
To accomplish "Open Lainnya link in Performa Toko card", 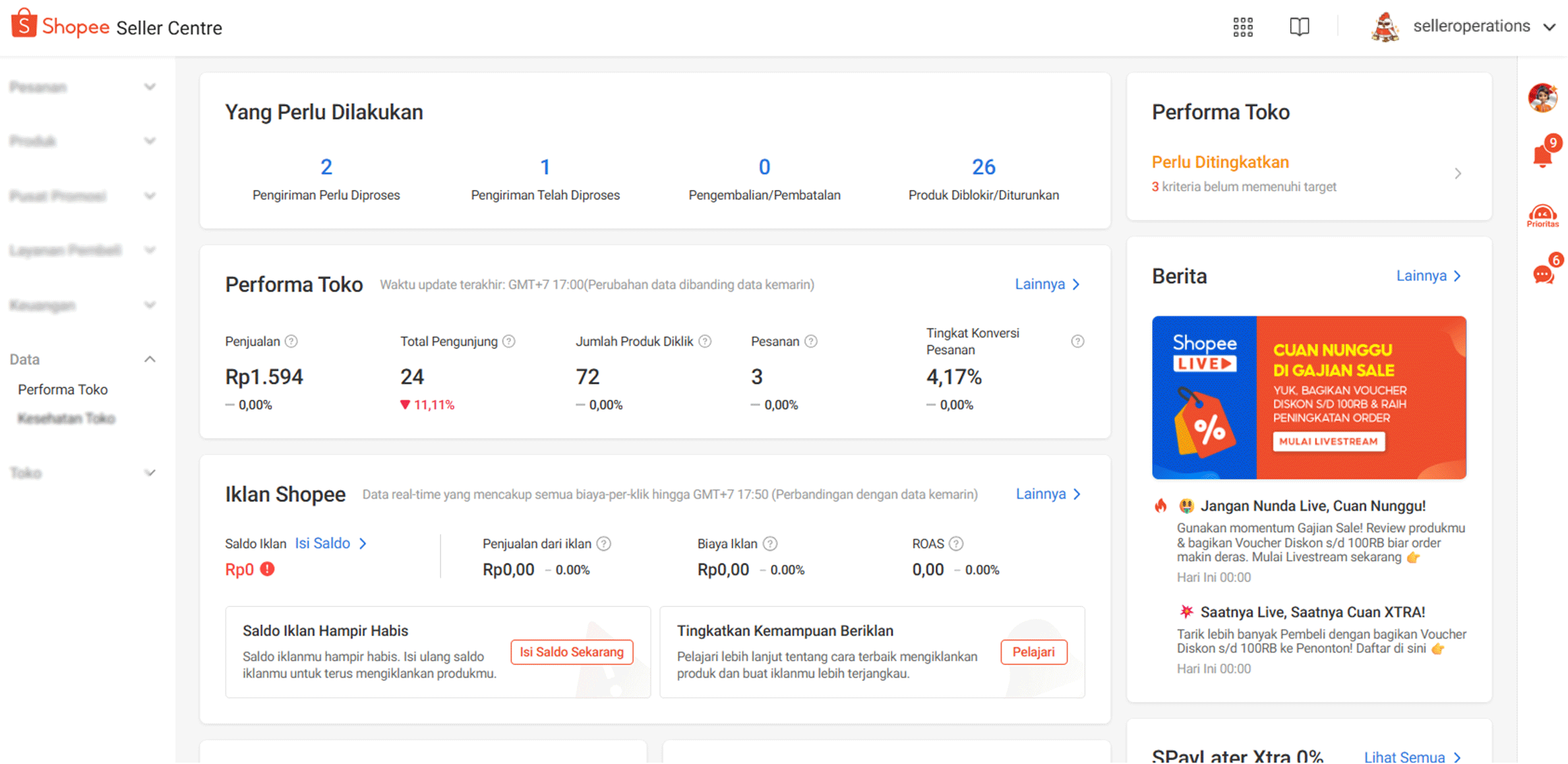I will (1047, 284).
